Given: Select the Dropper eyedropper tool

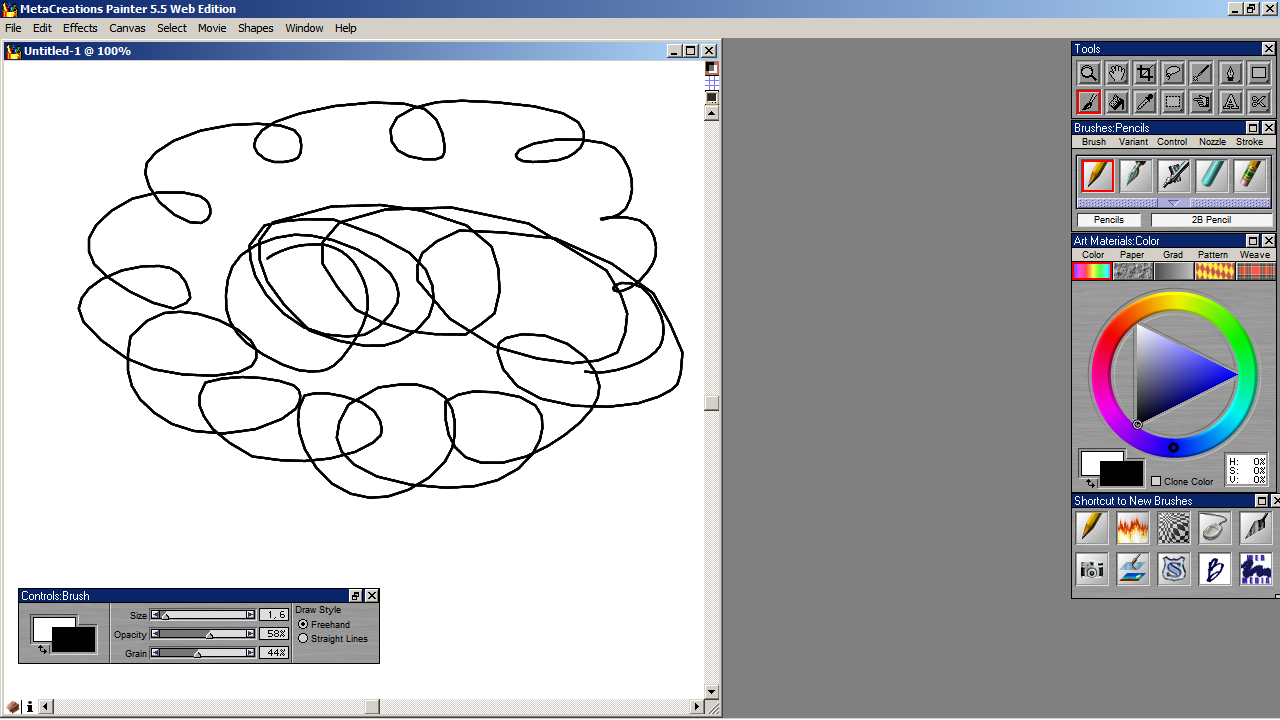Looking at the screenshot, I should (x=1145, y=101).
